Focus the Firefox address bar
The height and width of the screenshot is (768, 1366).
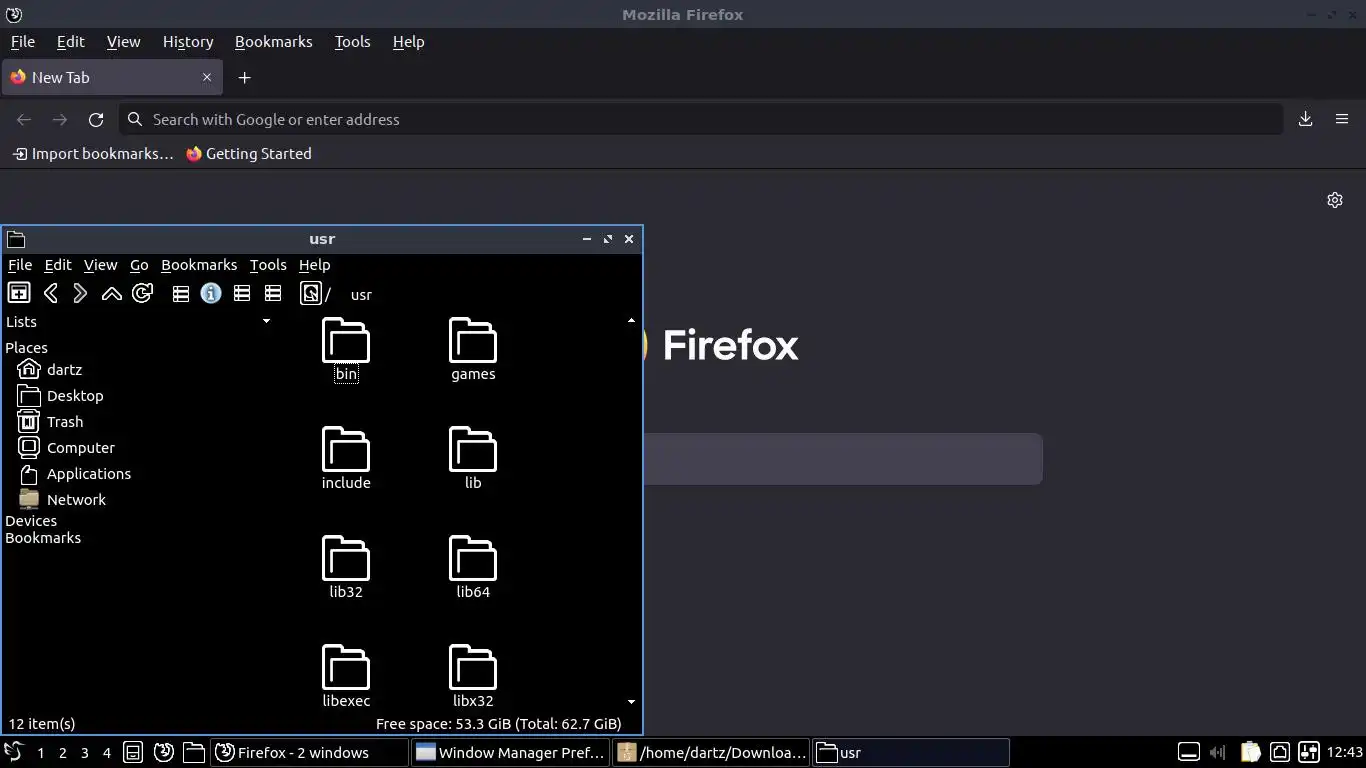pyautogui.click(x=700, y=119)
